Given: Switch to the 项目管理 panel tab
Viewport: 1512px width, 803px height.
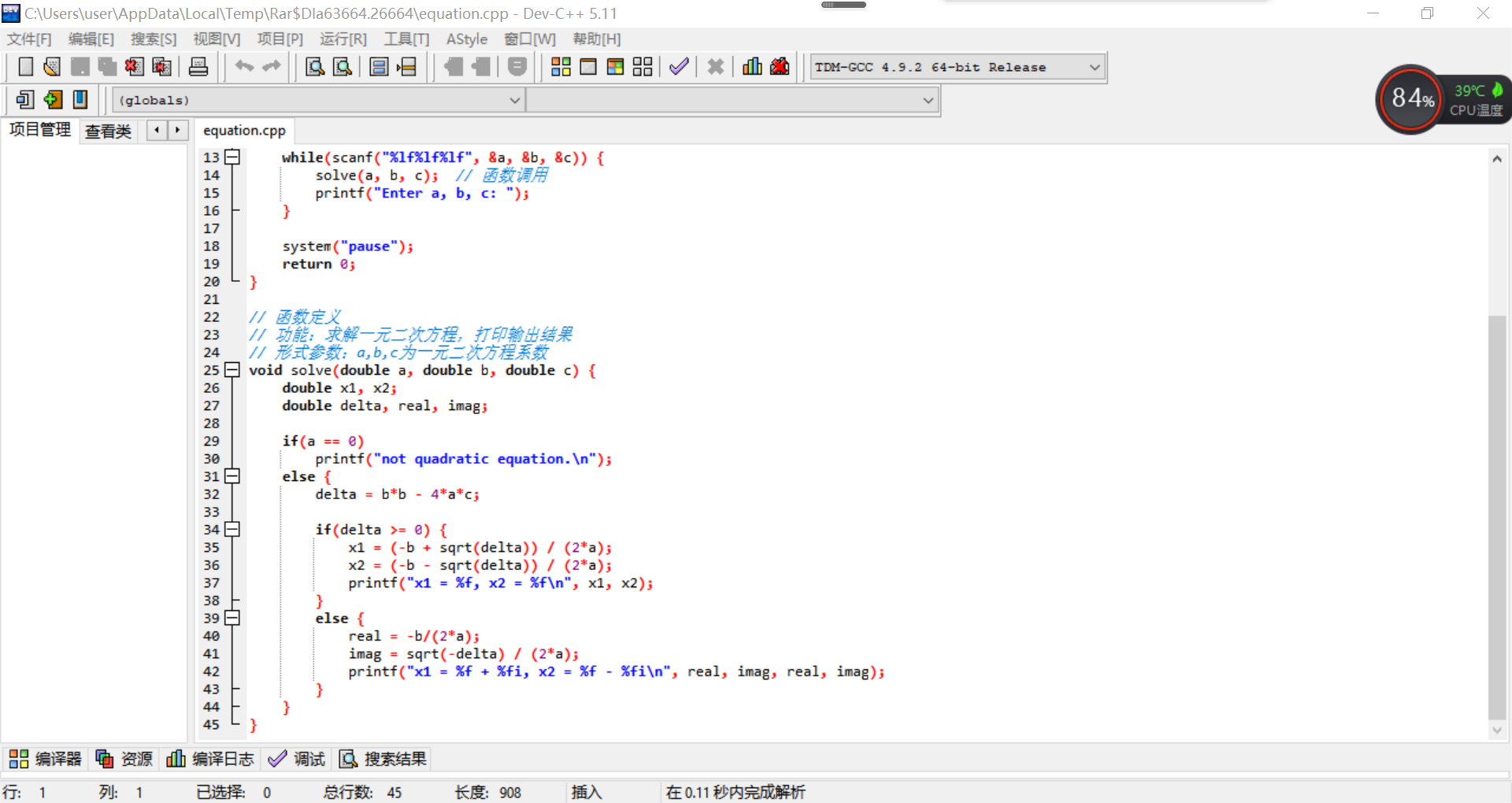Looking at the screenshot, I should [x=40, y=130].
